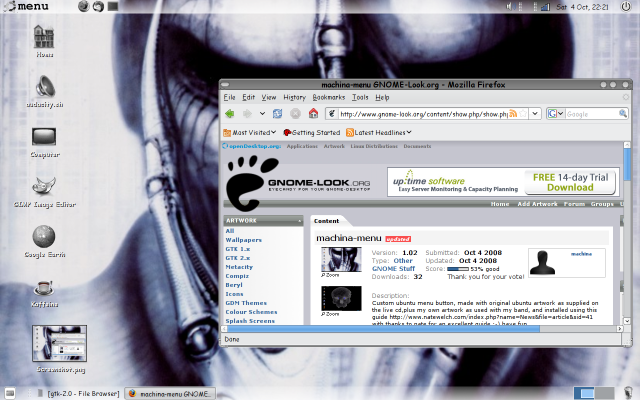Open the GNOME Stuff category link
640x400 pixels.
(x=393, y=269)
